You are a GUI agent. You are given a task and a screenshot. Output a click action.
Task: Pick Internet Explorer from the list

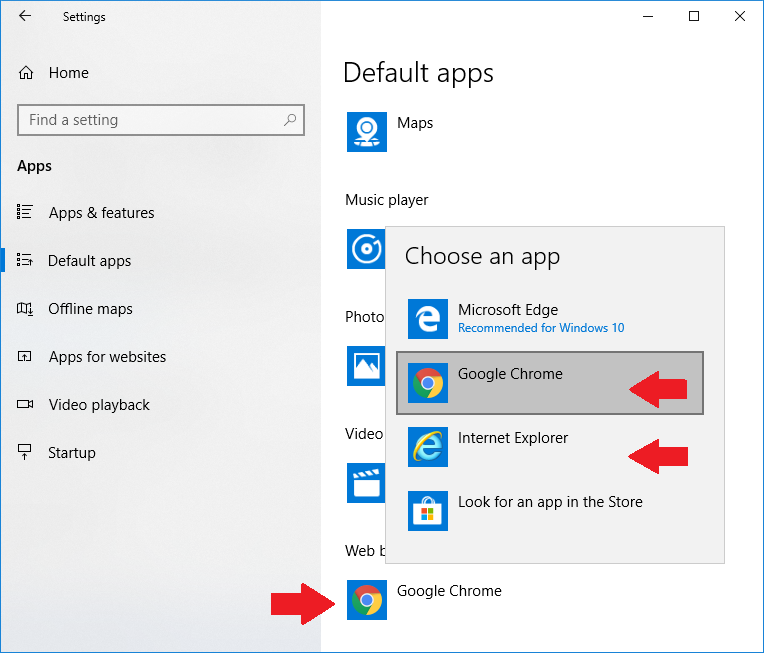point(550,447)
